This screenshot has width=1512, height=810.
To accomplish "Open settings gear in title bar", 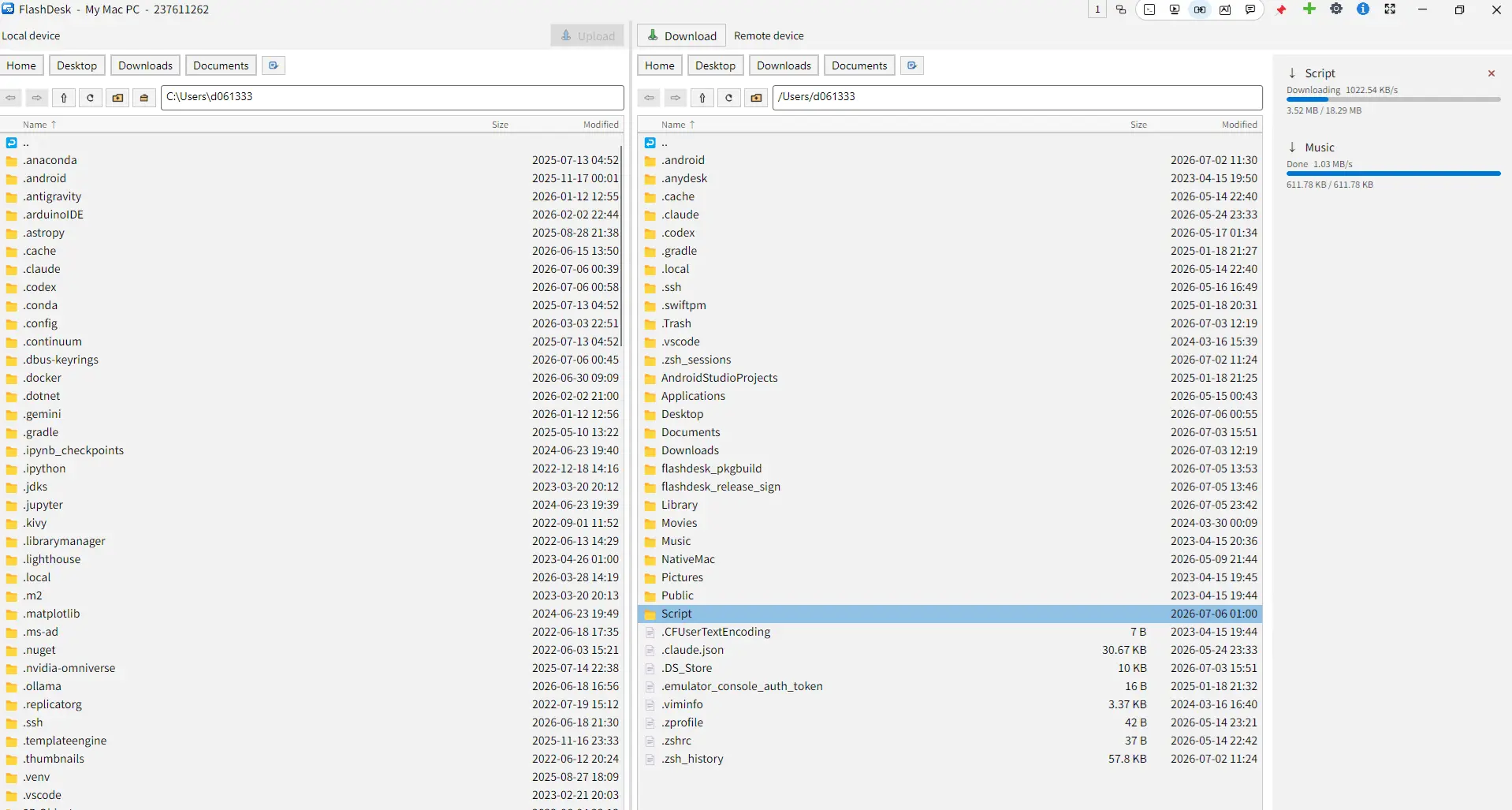I will pos(1336,9).
